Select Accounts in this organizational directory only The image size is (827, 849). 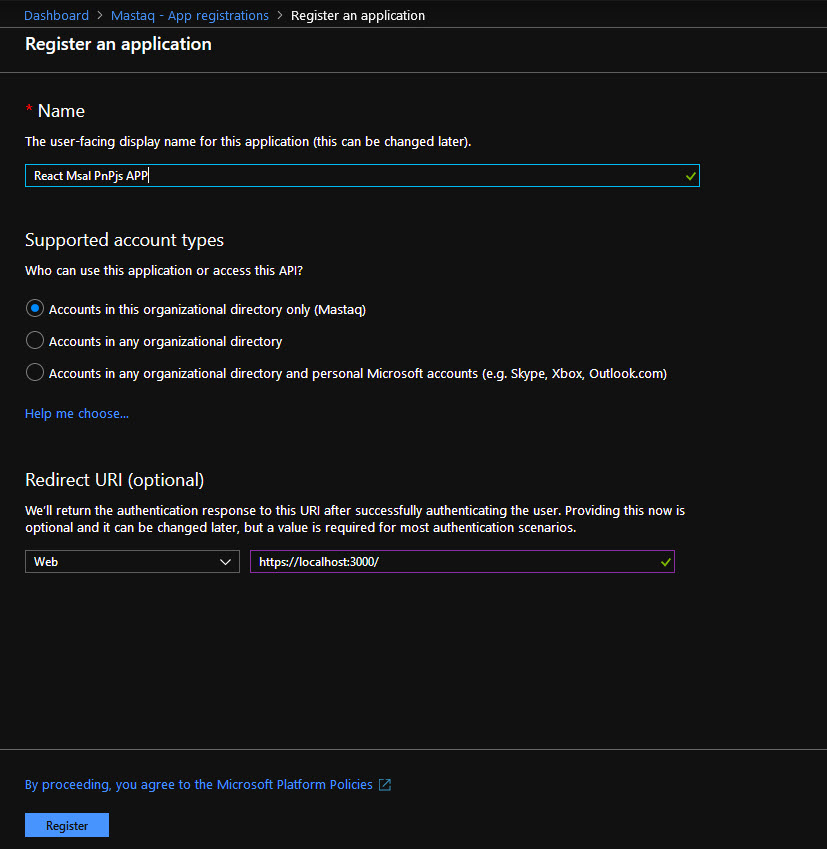[x=35, y=309]
